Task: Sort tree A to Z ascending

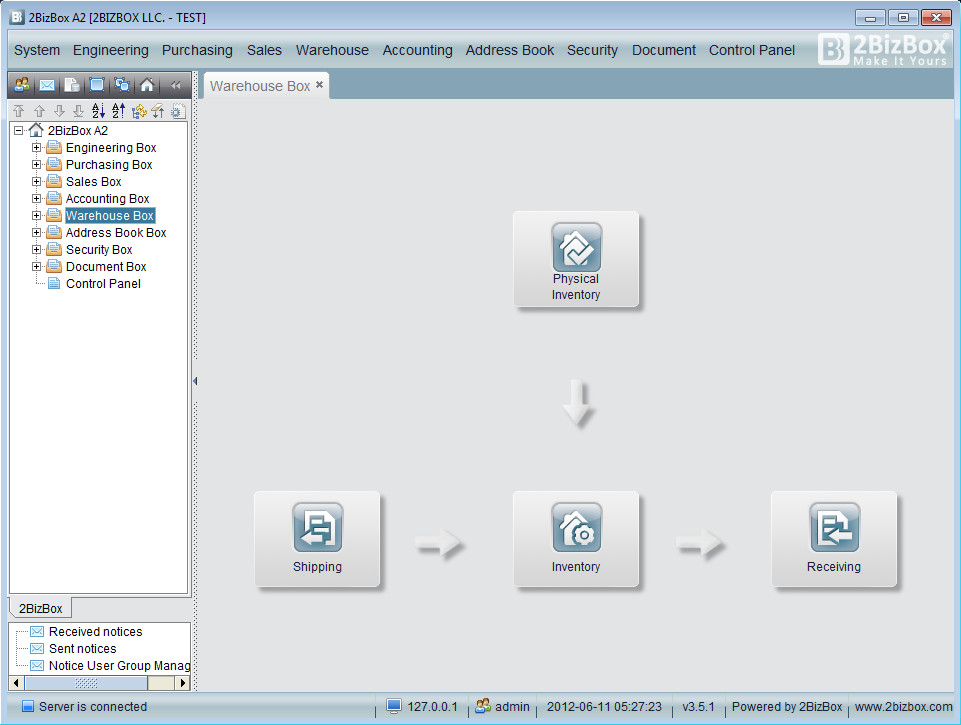Action: 98,110
